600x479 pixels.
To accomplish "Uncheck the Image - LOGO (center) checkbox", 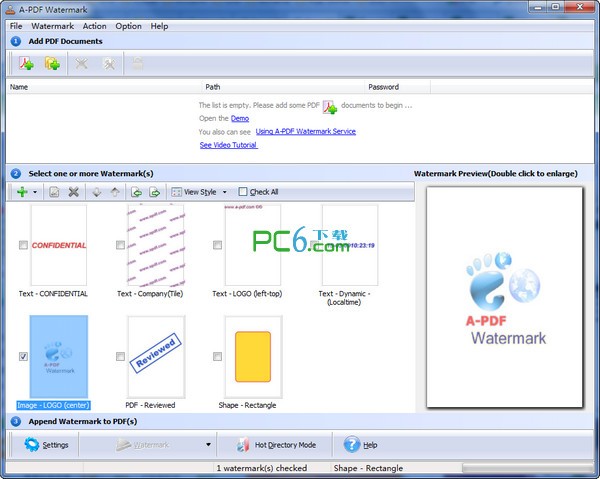I will tap(23, 357).
